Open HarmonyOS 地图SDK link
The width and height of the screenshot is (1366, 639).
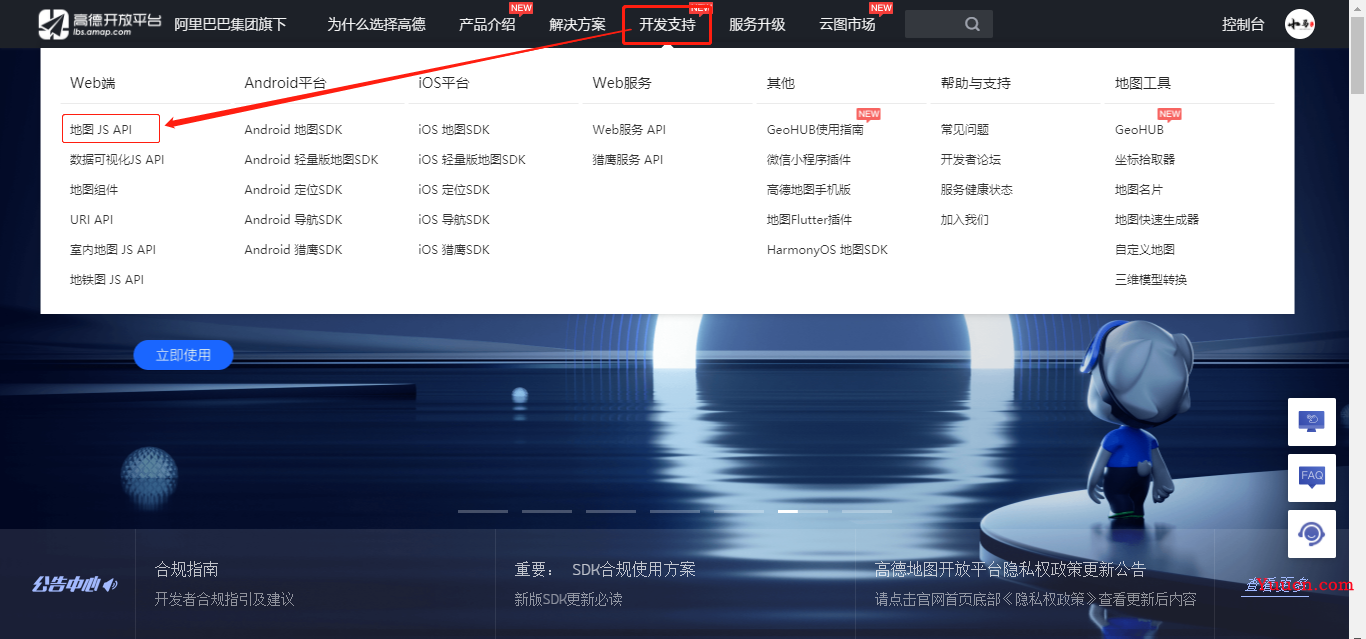[827, 250]
